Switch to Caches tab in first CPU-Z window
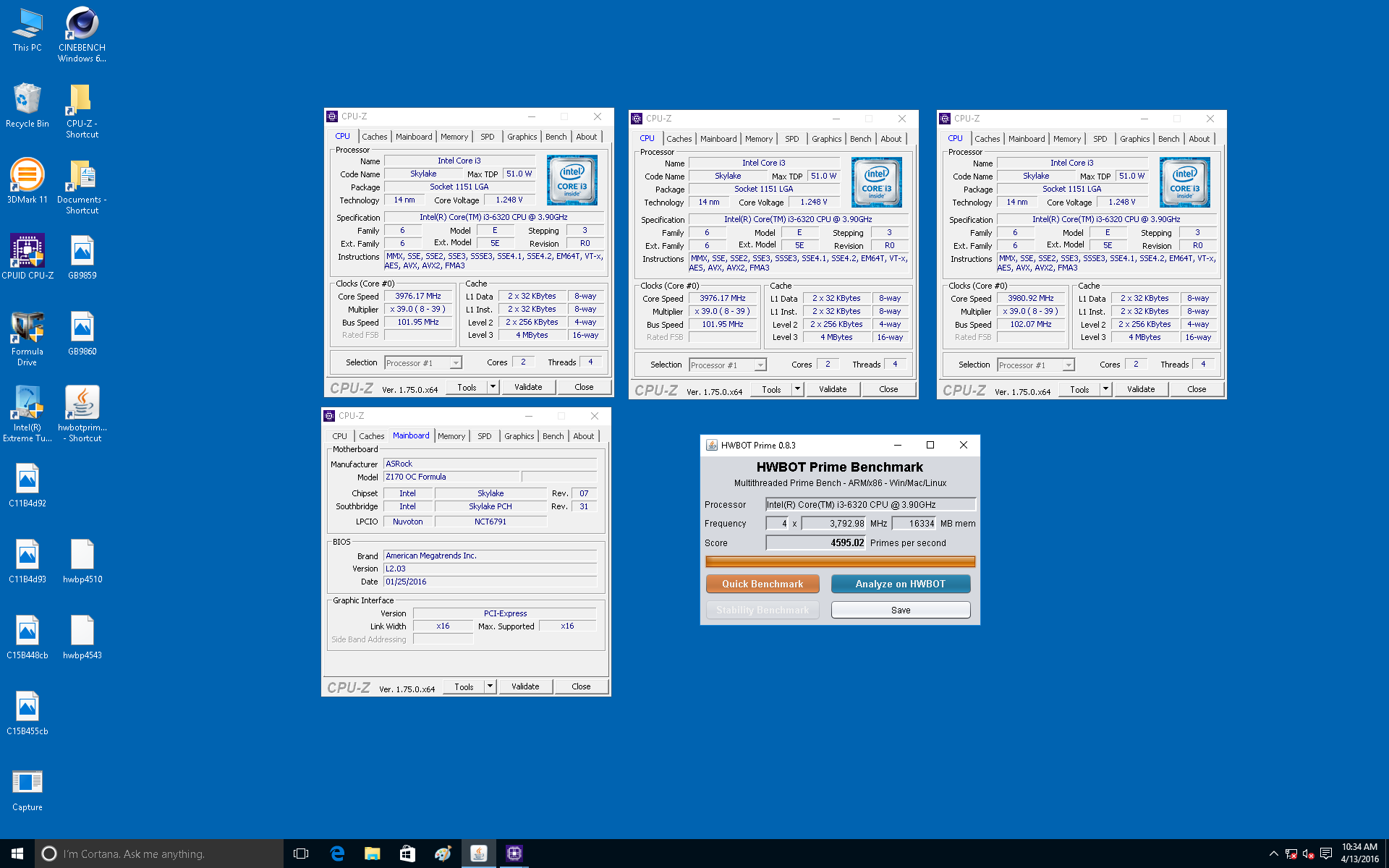 point(375,137)
